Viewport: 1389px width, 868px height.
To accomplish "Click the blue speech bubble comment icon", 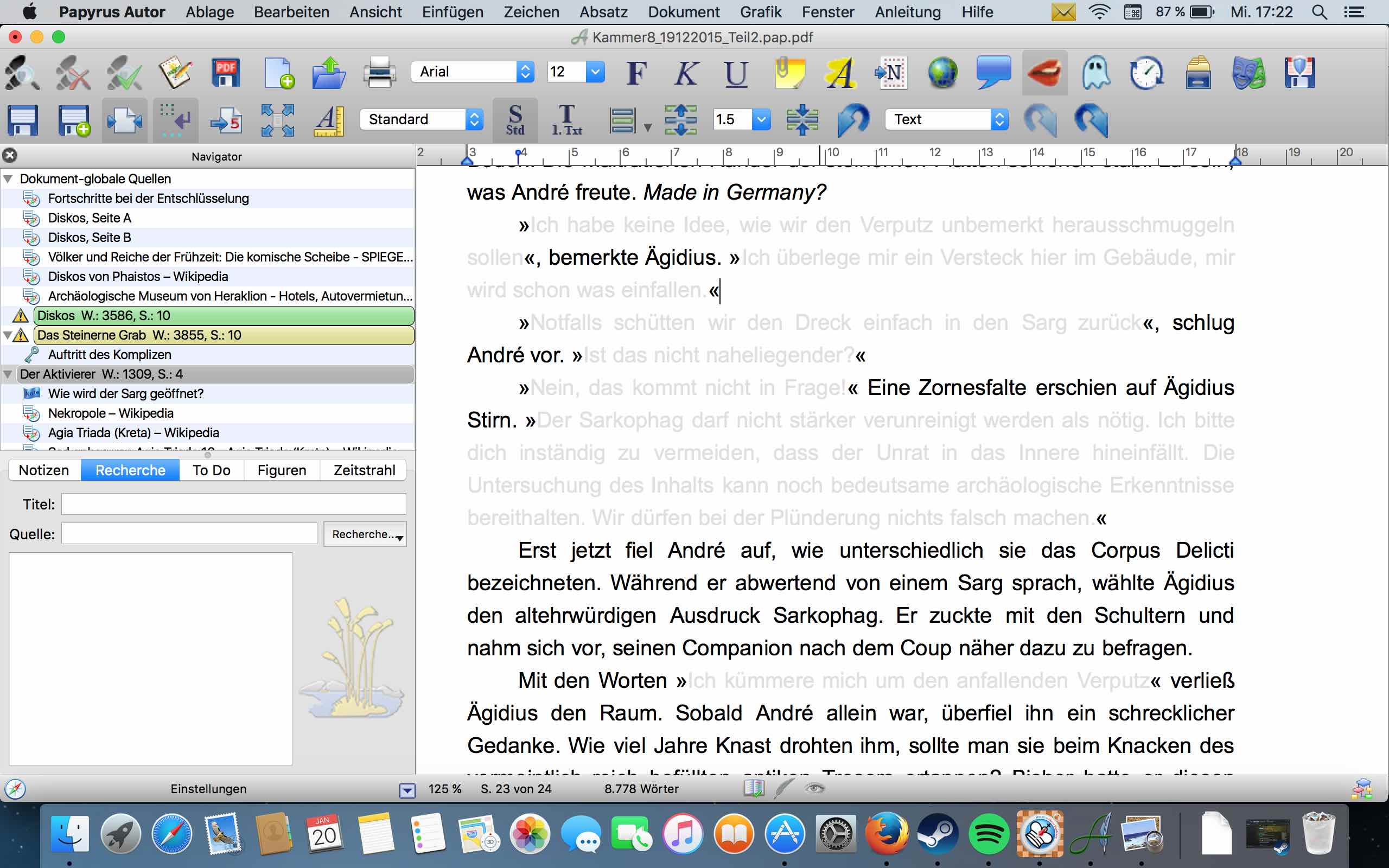I will pyautogui.click(x=993, y=72).
